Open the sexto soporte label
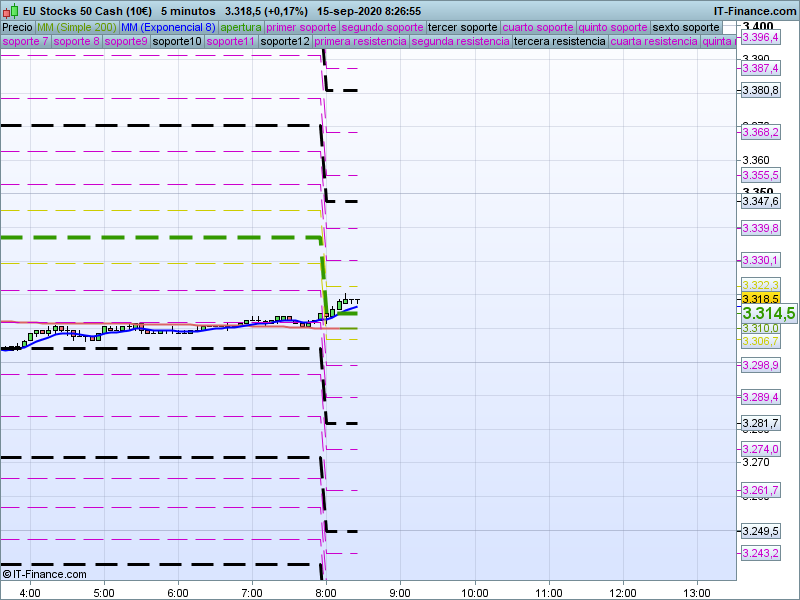The width and height of the screenshot is (800, 600). click(685, 27)
